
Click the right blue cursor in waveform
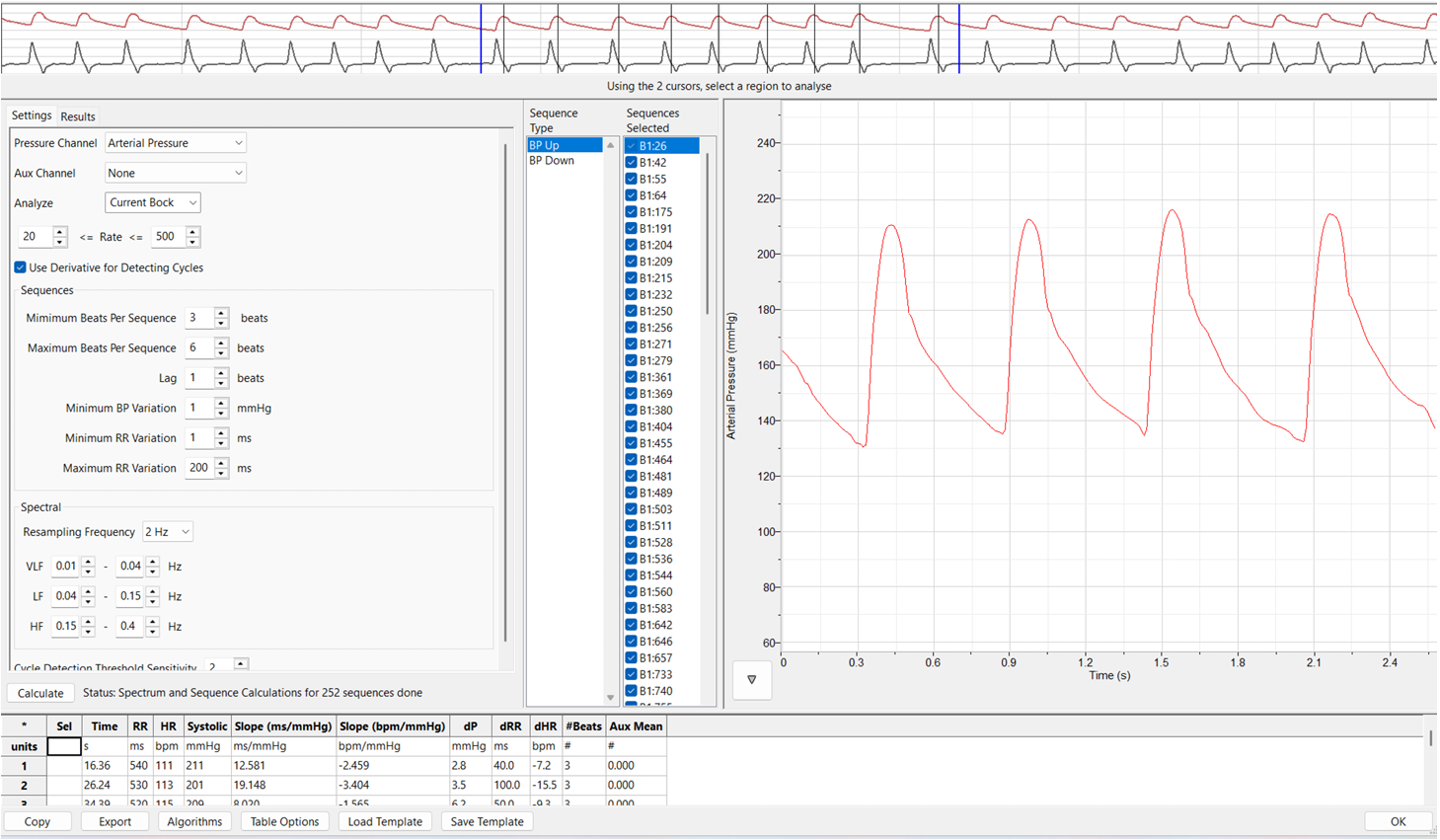958,38
